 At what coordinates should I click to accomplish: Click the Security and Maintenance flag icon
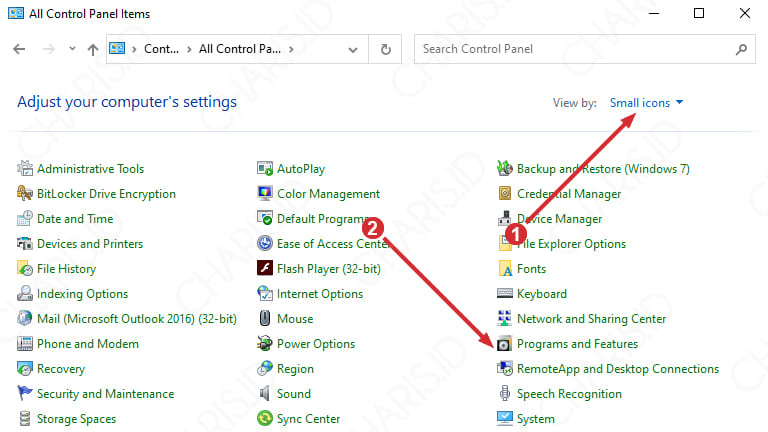pos(25,393)
